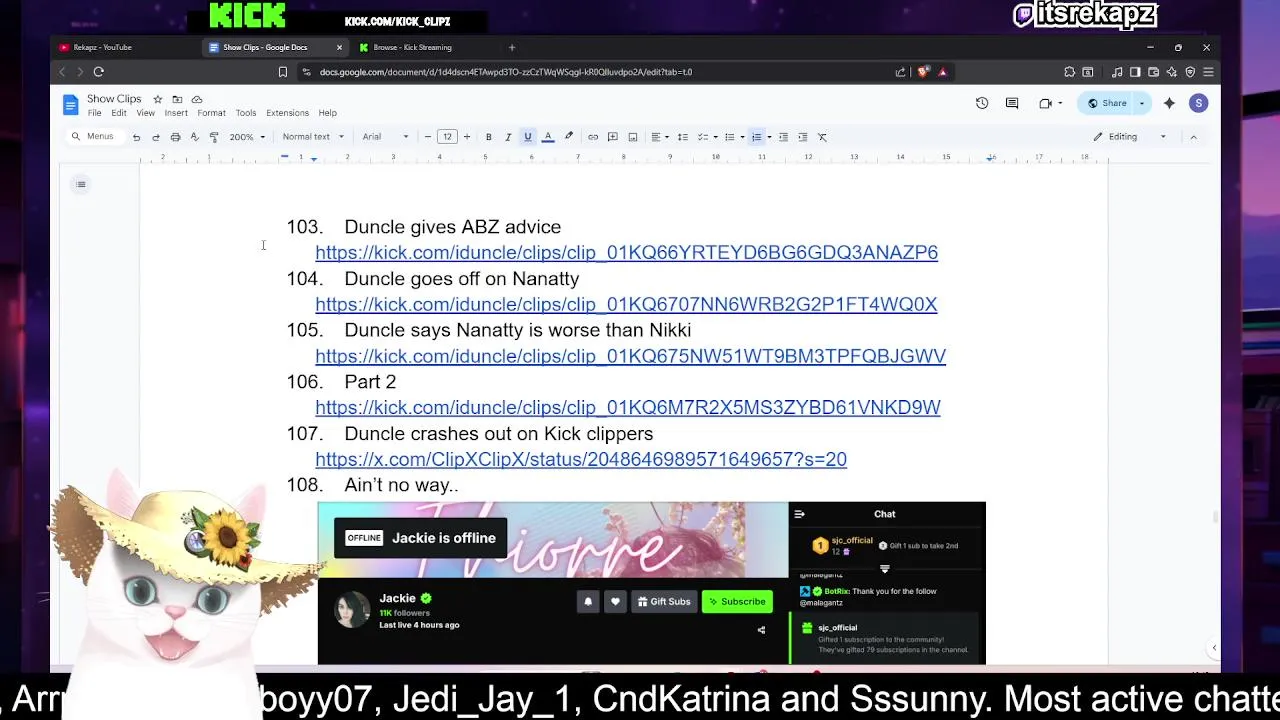Switch to the Rekapz - YouTube tab
This screenshot has height=720, width=1280.
coord(125,47)
